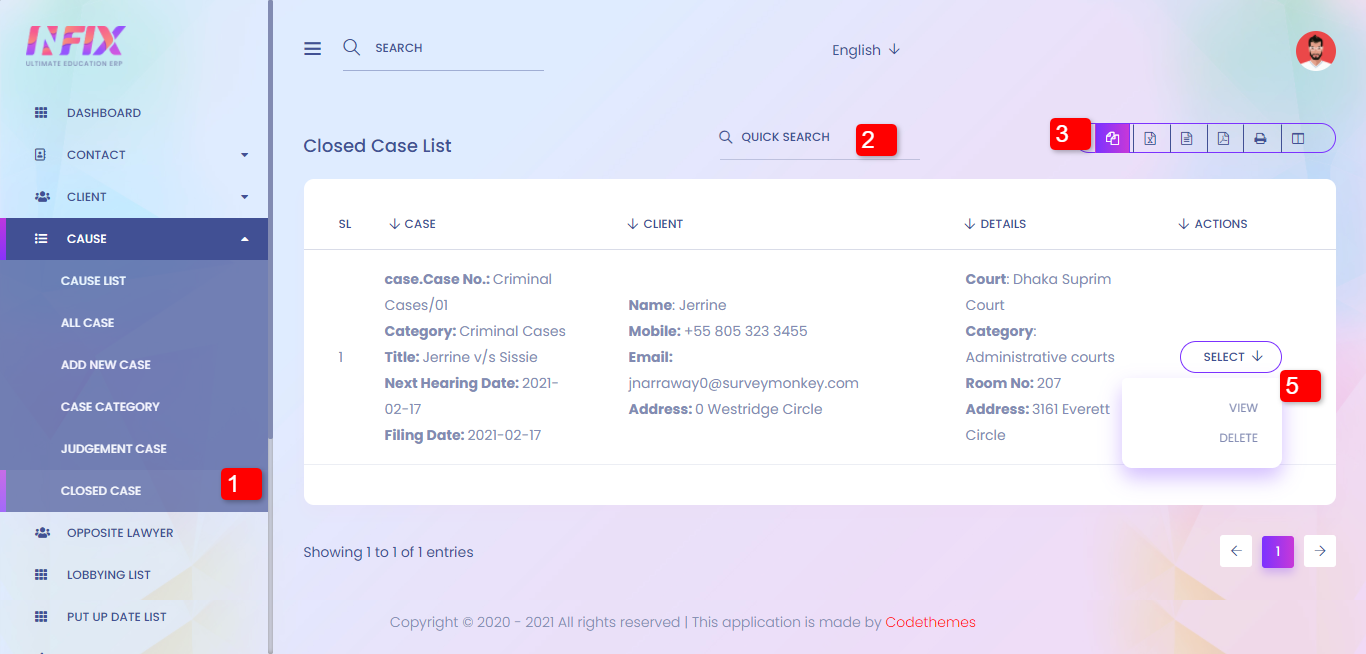Go to next page in pagination
This screenshot has height=654, width=1366.
click(x=1320, y=551)
